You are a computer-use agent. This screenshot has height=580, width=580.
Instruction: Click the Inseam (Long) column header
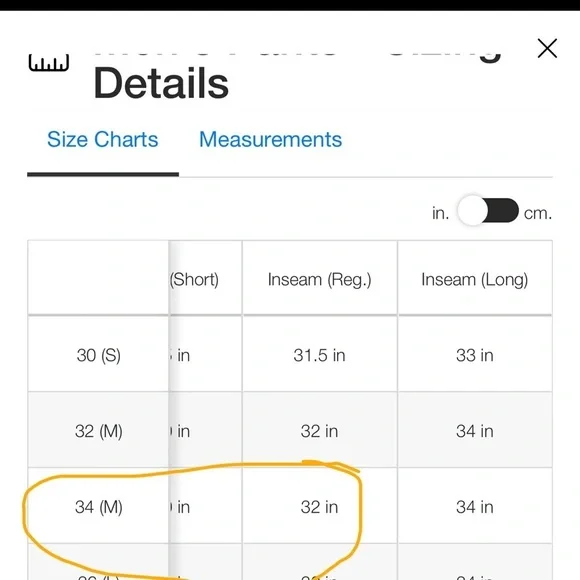point(475,279)
